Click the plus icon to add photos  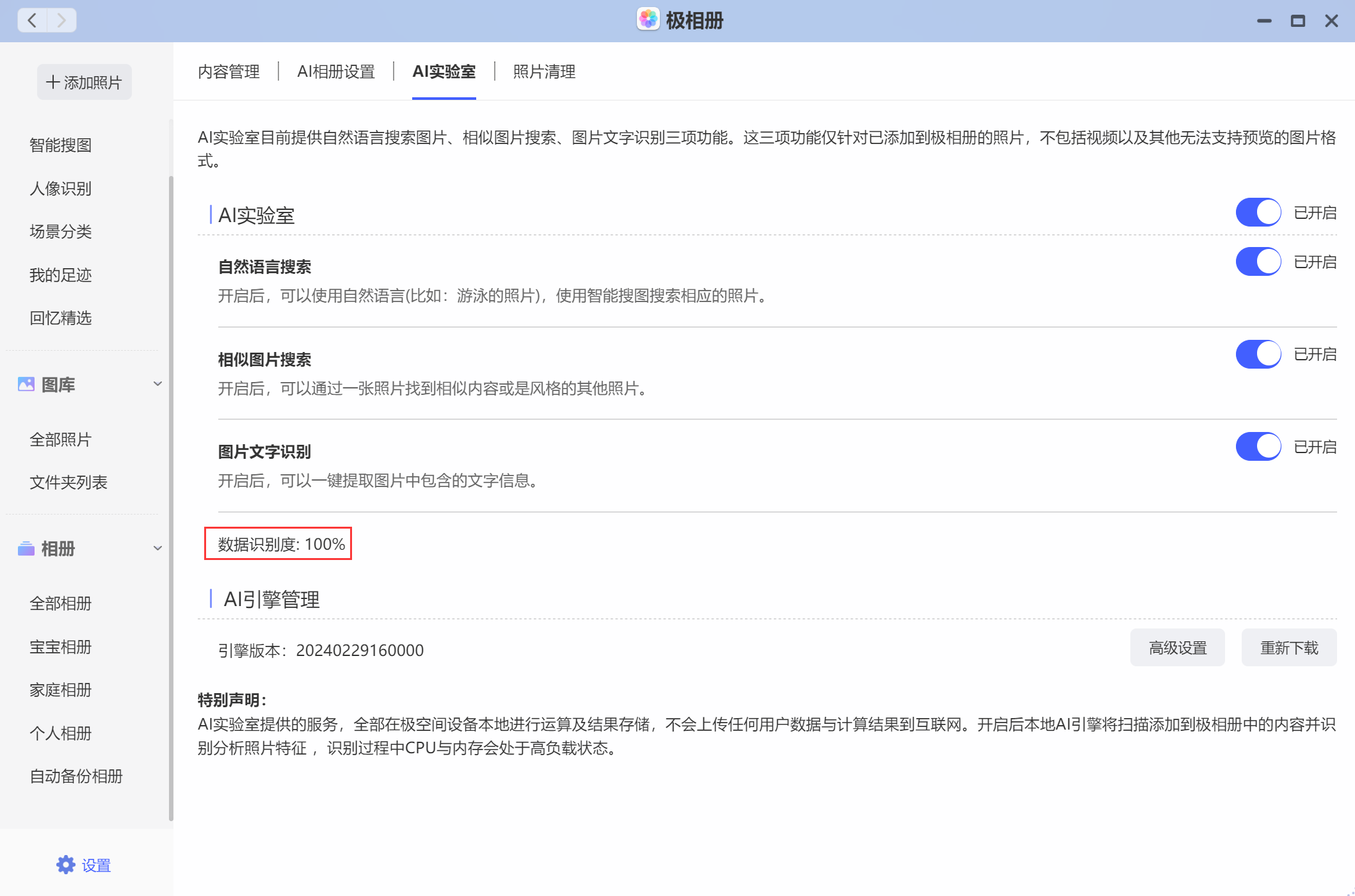[53, 83]
